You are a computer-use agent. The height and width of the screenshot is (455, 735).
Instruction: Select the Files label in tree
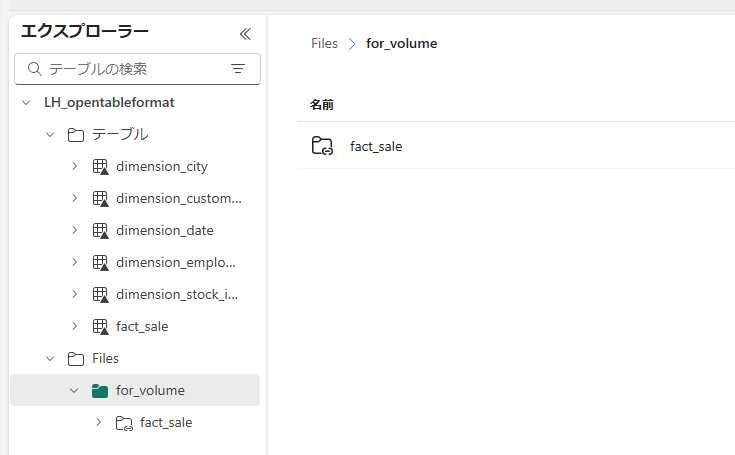pyautogui.click(x=105, y=358)
